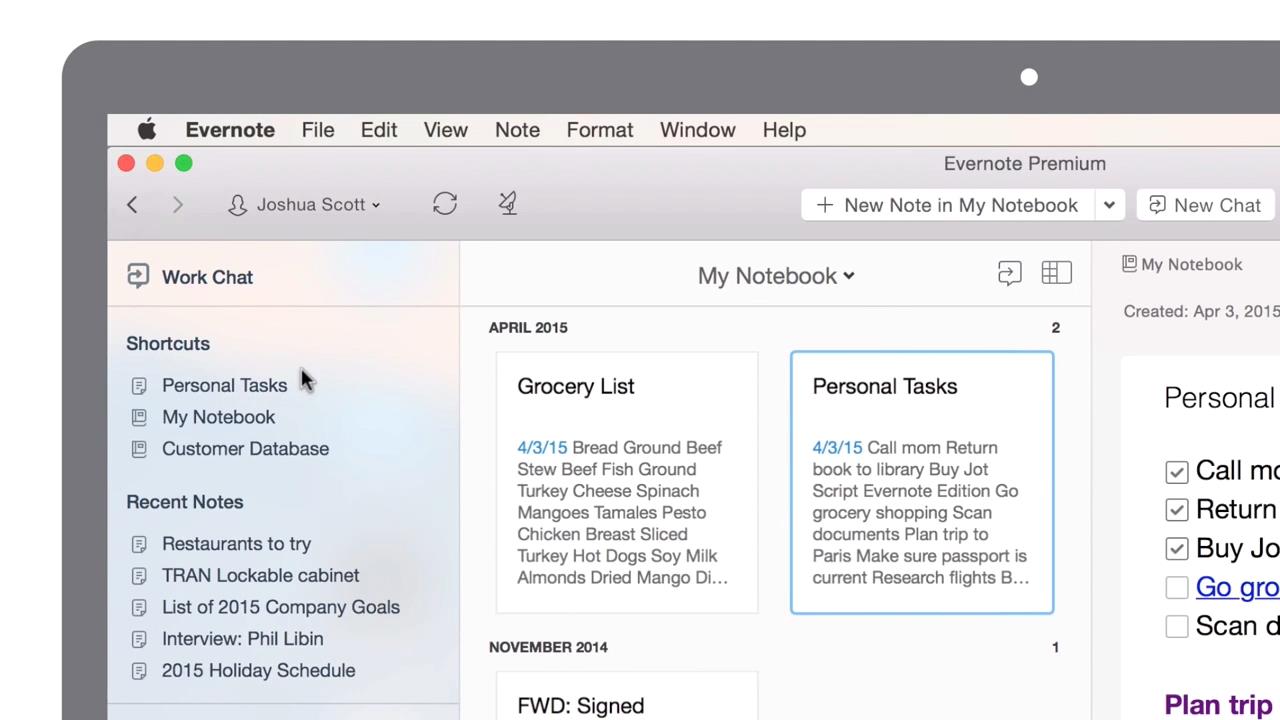Click the Joshua Scott account avatar icon
1280x720 pixels.
click(x=237, y=204)
